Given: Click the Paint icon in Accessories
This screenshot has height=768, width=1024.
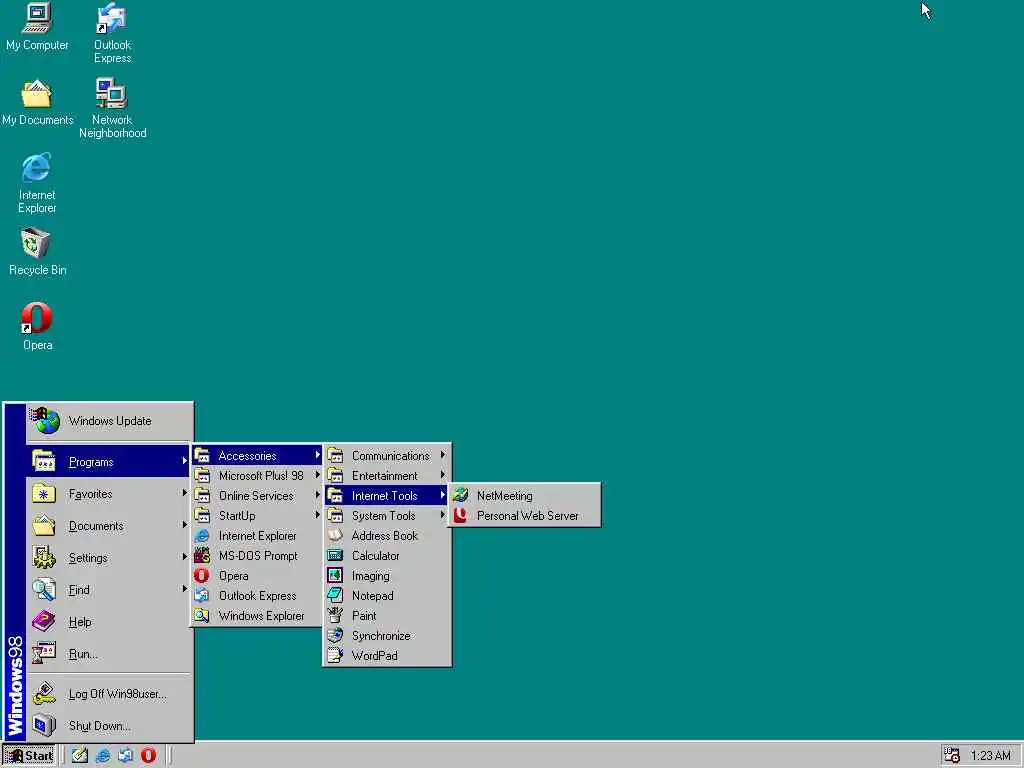Looking at the screenshot, I should point(335,615).
